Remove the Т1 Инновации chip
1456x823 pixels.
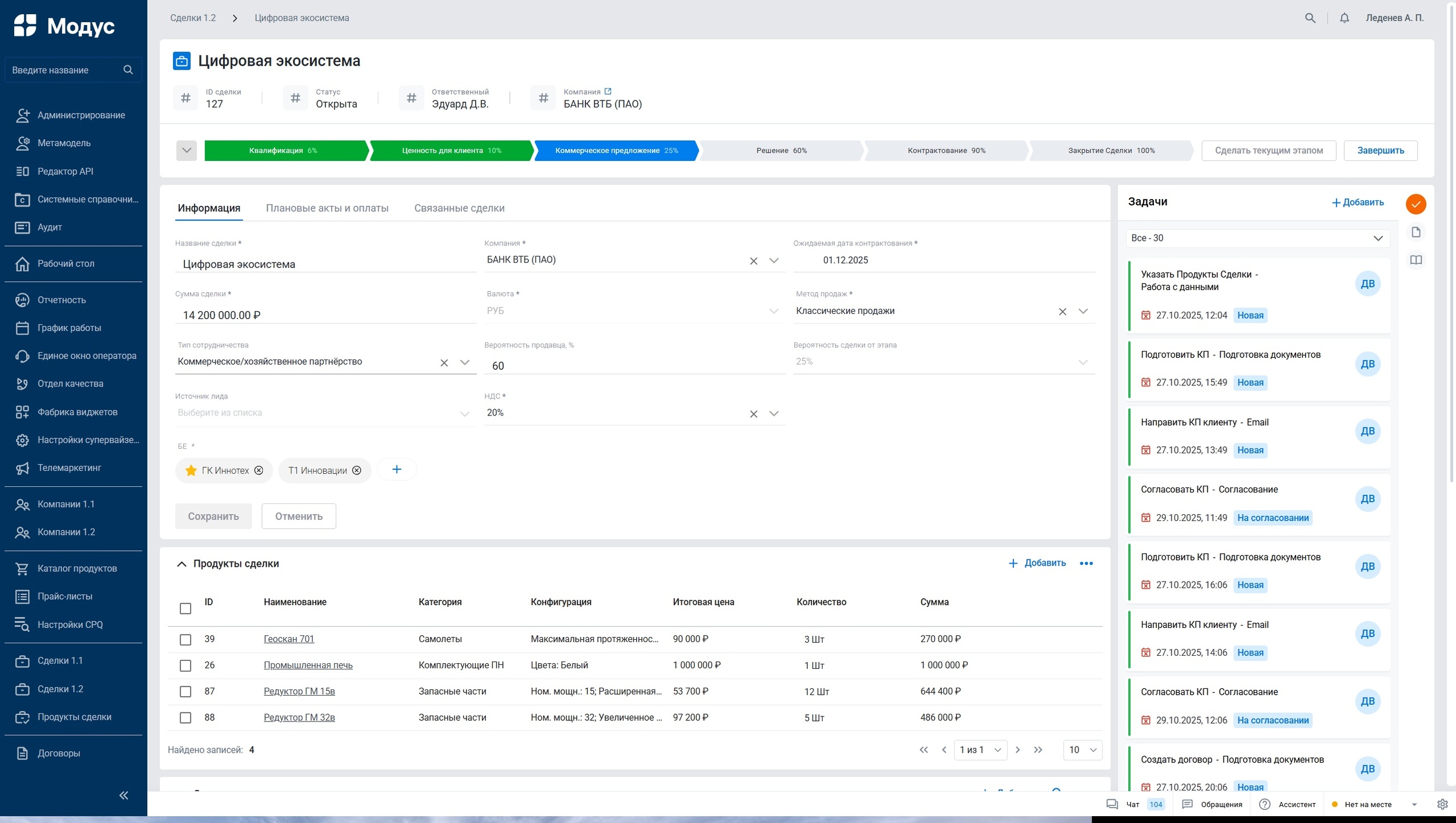357,470
